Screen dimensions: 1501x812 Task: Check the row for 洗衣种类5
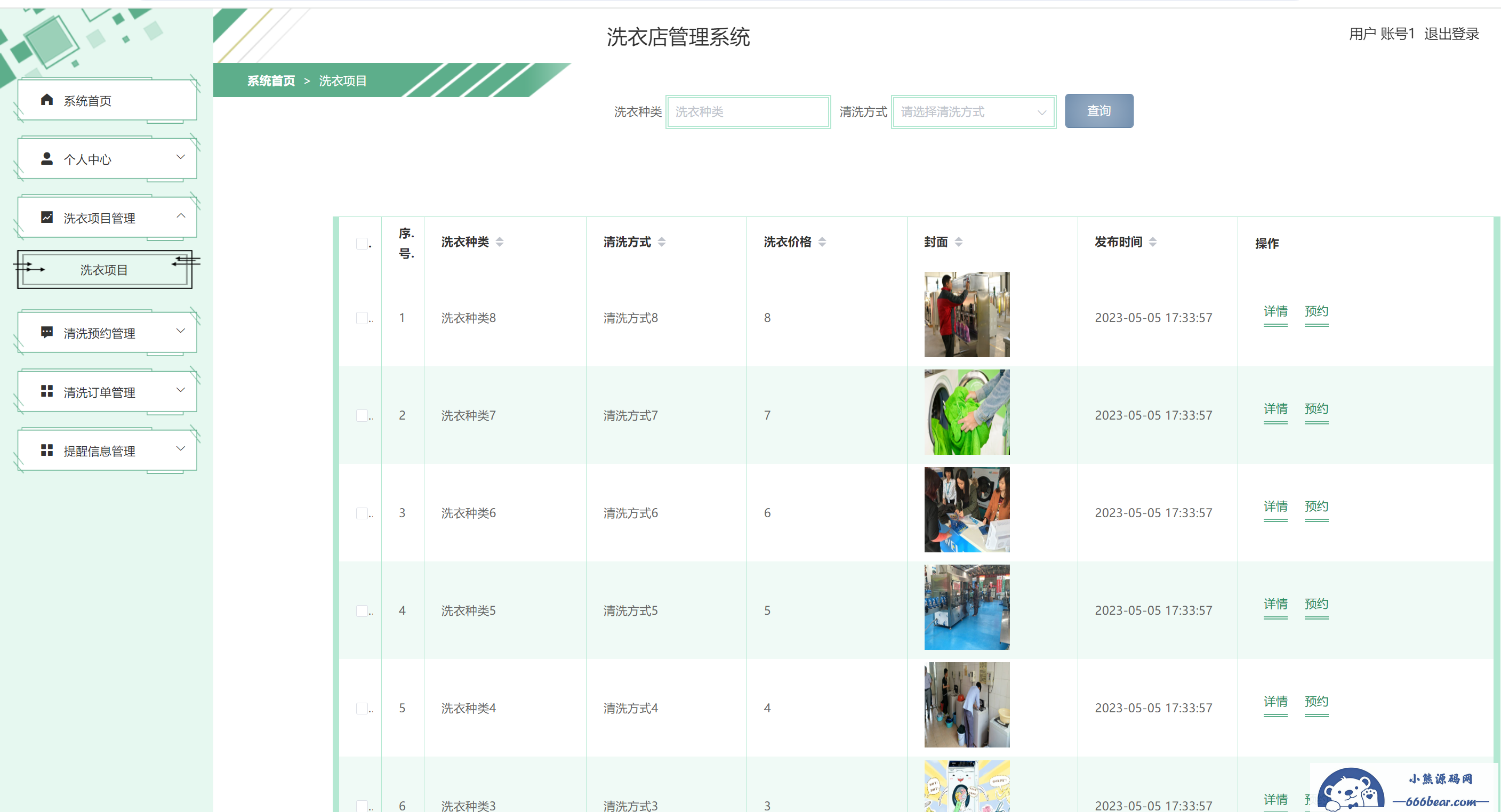pos(362,610)
